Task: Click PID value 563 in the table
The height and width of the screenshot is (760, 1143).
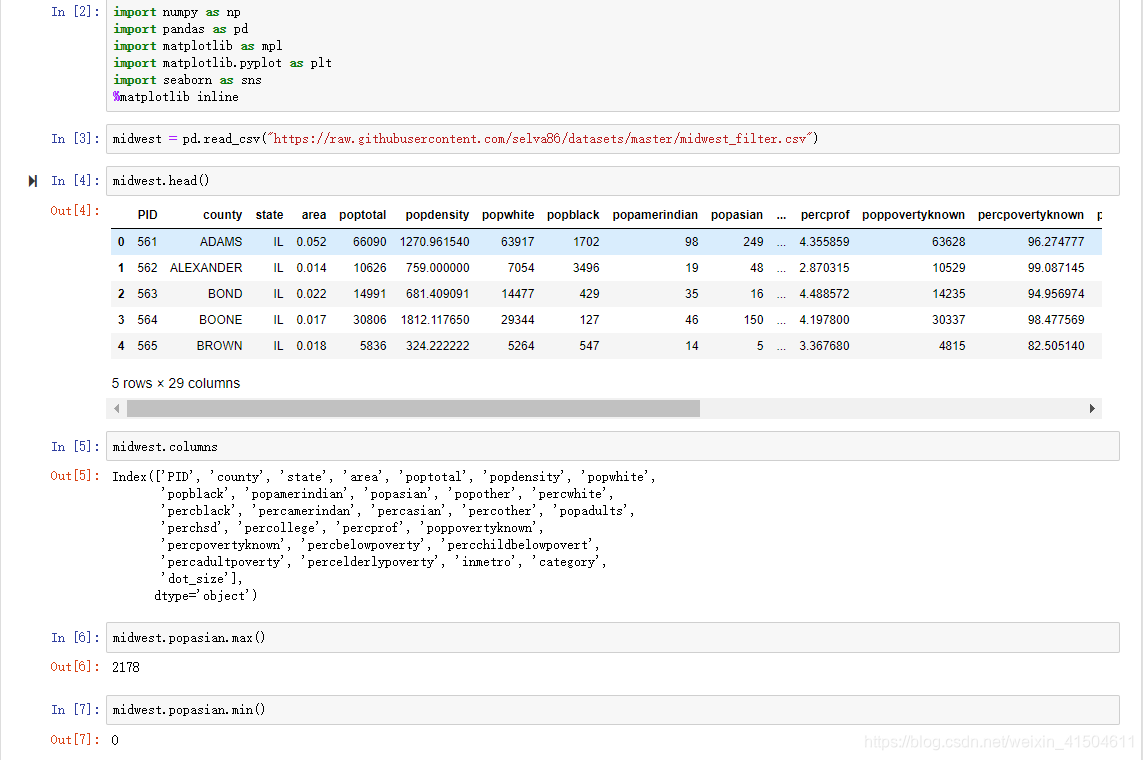Action: 147,294
